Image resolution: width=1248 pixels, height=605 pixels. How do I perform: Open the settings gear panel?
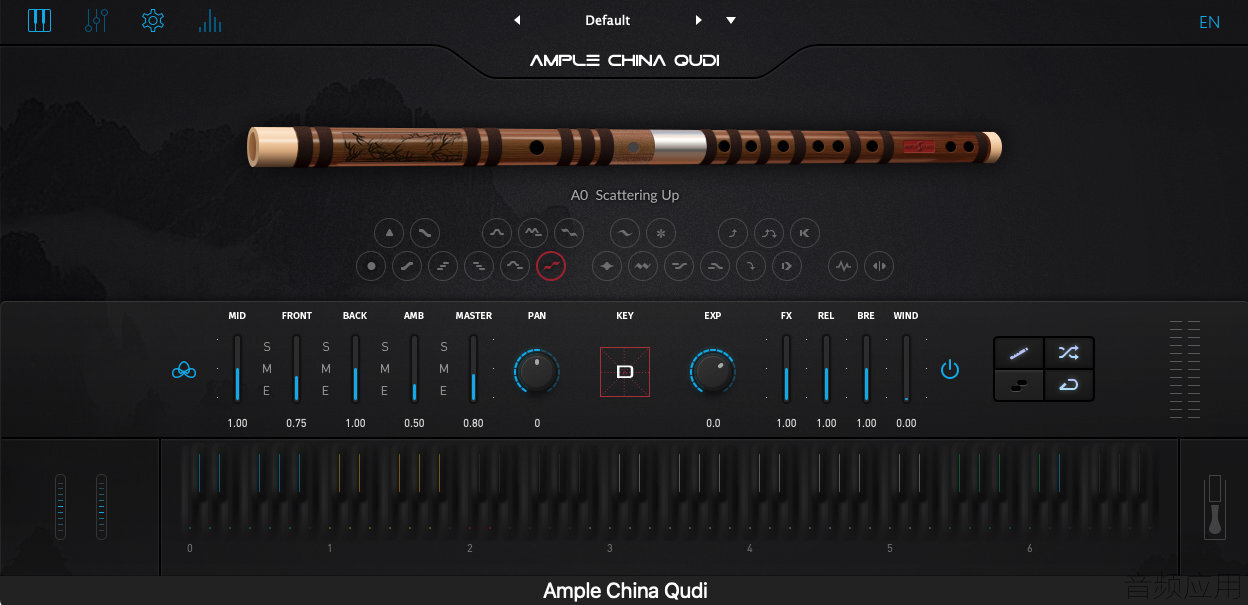coord(153,20)
